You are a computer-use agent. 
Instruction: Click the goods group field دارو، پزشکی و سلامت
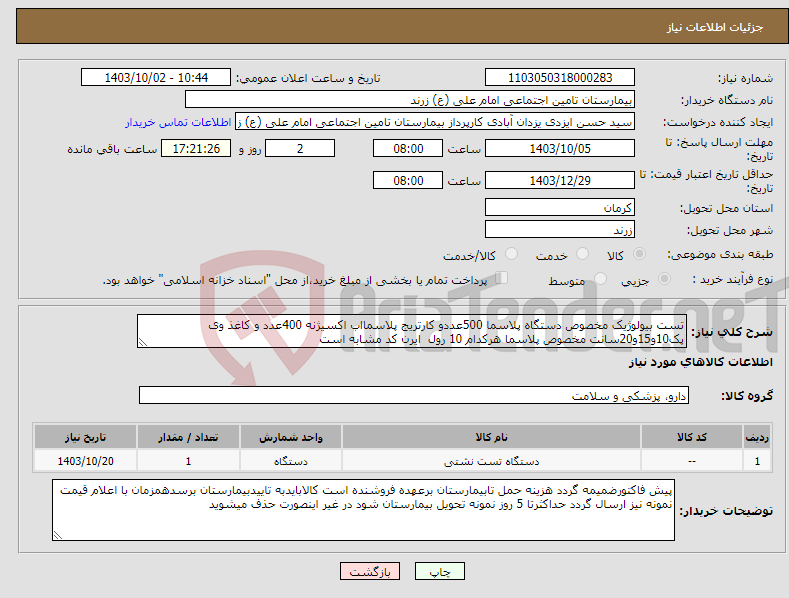(x=414, y=396)
